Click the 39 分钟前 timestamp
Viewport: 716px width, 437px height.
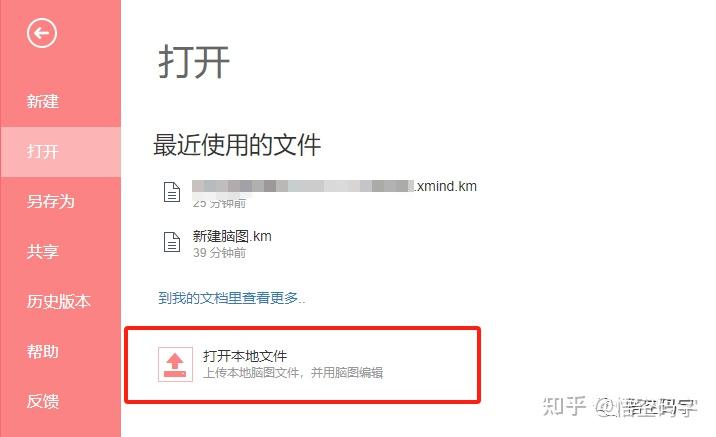coord(219,253)
